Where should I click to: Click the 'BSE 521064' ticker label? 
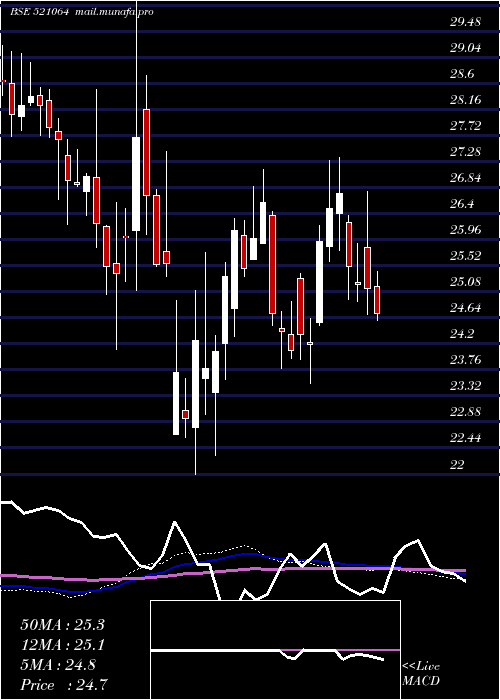[x=39, y=12]
